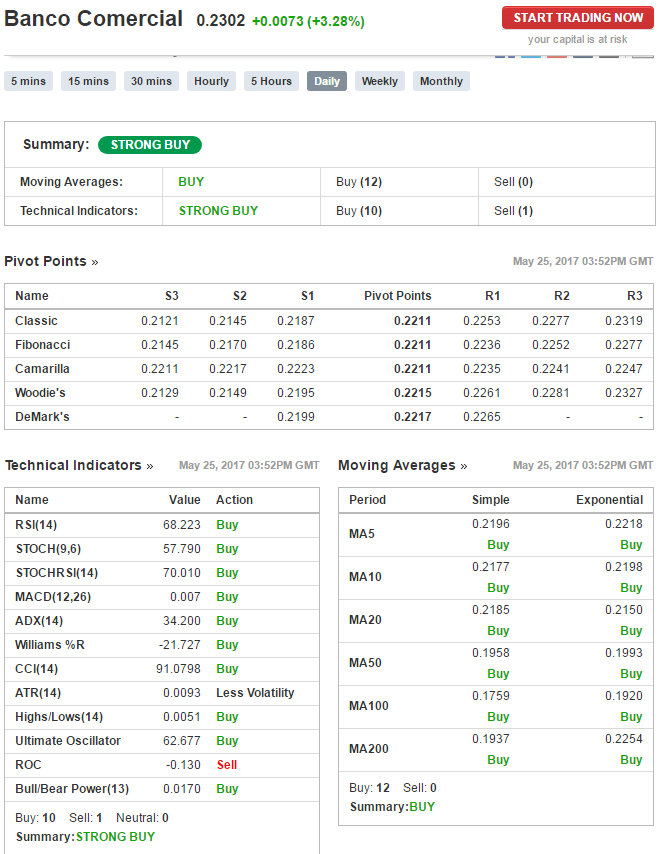Click the Ultimate Oscillator value 62.677
The image size is (660, 854).
click(x=181, y=741)
